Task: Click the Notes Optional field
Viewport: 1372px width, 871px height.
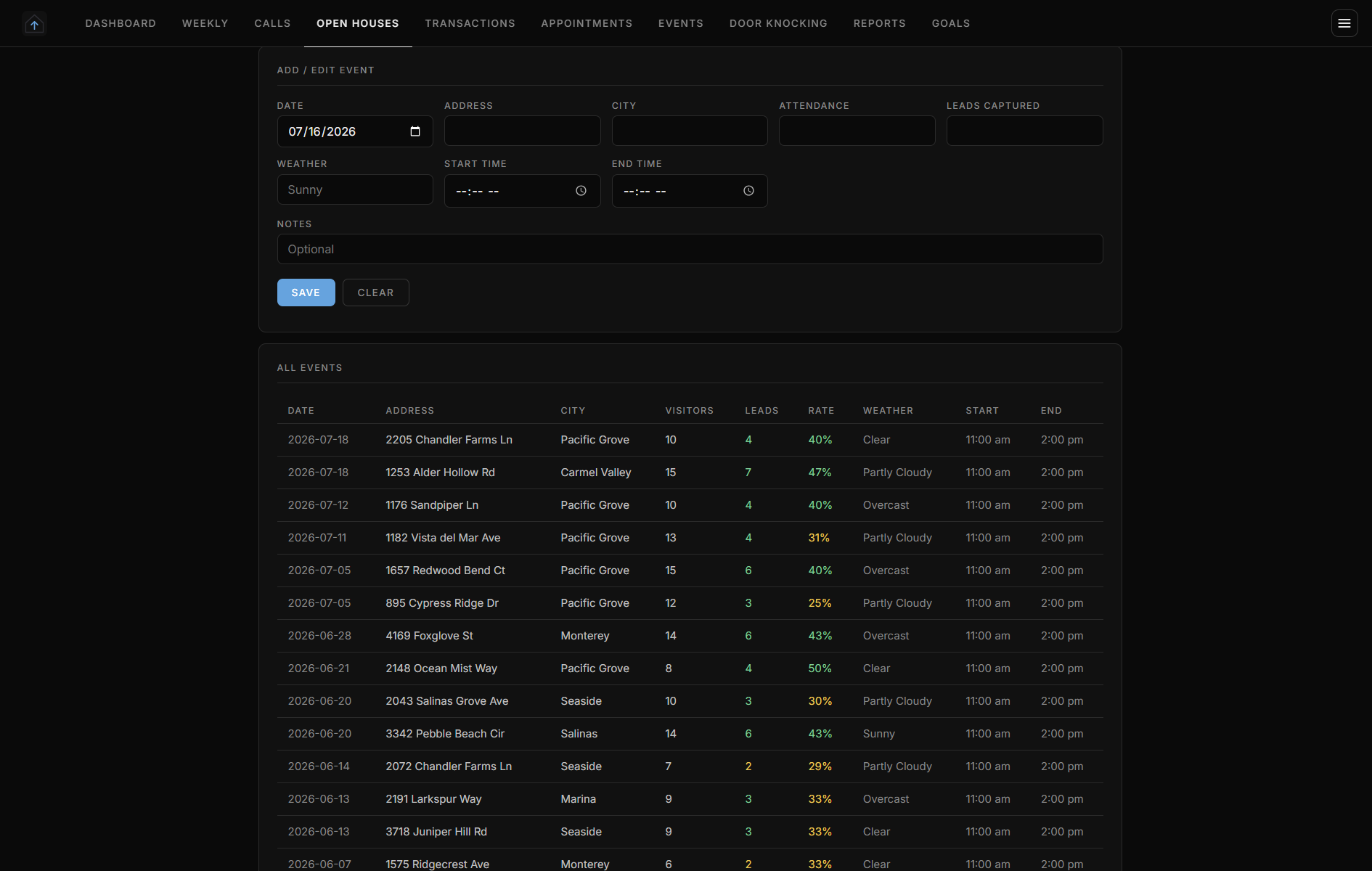Action: click(690, 249)
